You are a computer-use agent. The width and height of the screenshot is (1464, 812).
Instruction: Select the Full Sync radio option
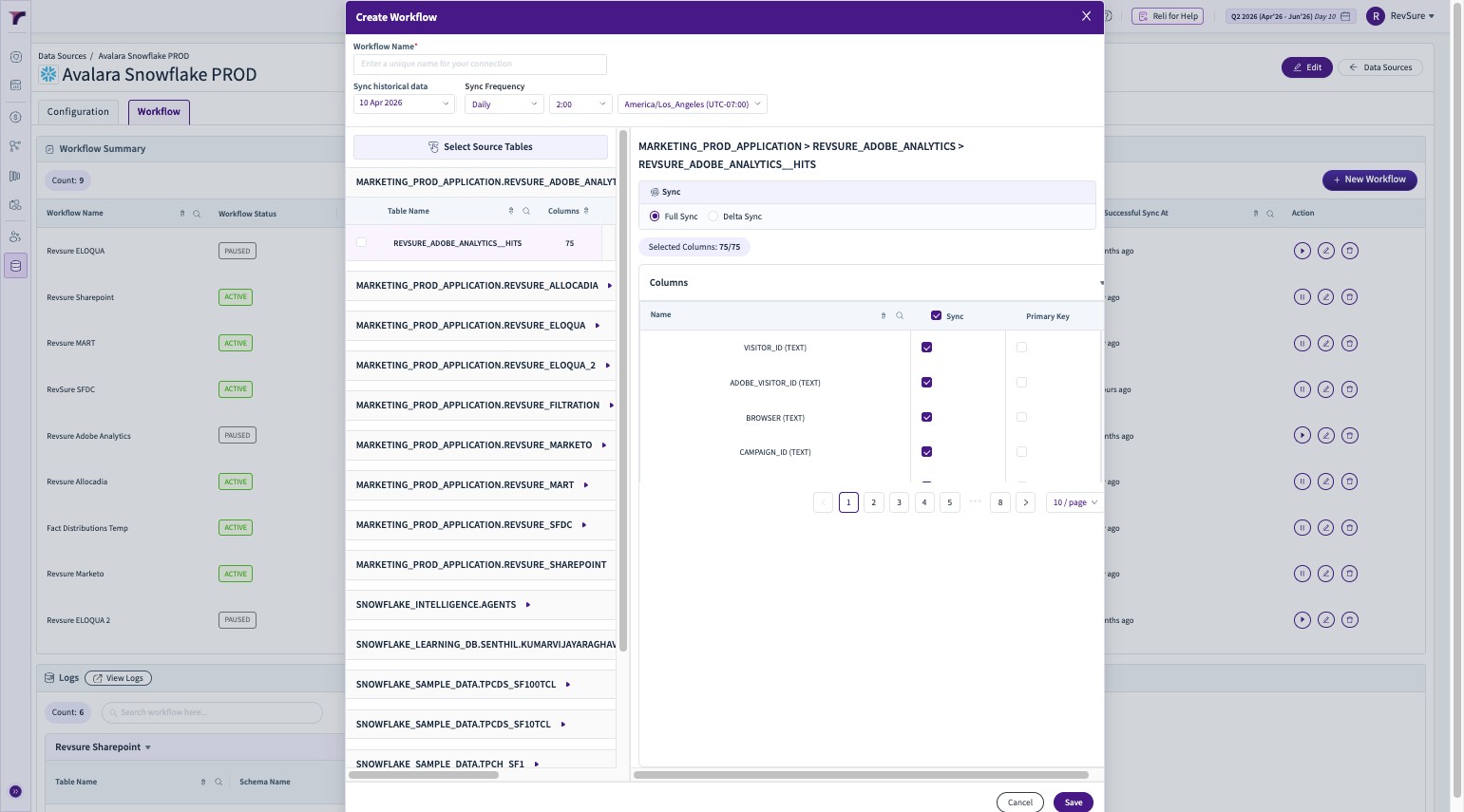[655, 217]
